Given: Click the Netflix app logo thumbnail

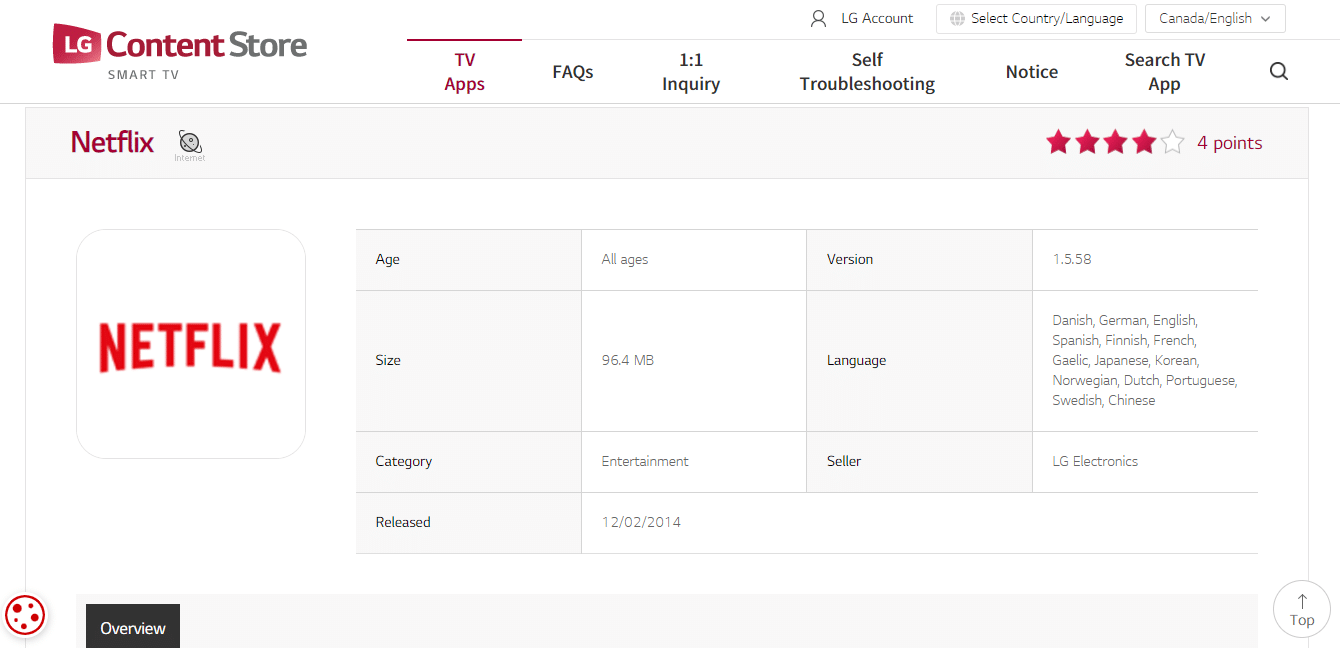Looking at the screenshot, I should [191, 344].
